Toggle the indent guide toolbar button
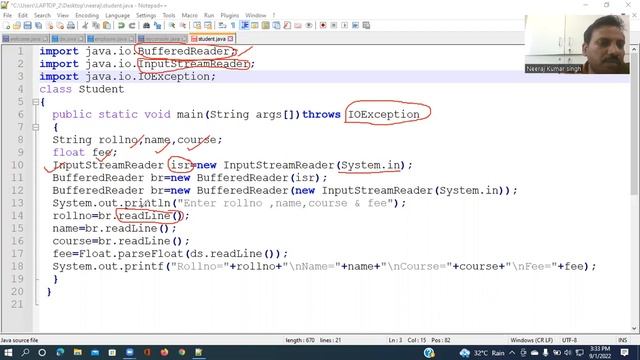This screenshot has width=640, height=360. (244, 25)
